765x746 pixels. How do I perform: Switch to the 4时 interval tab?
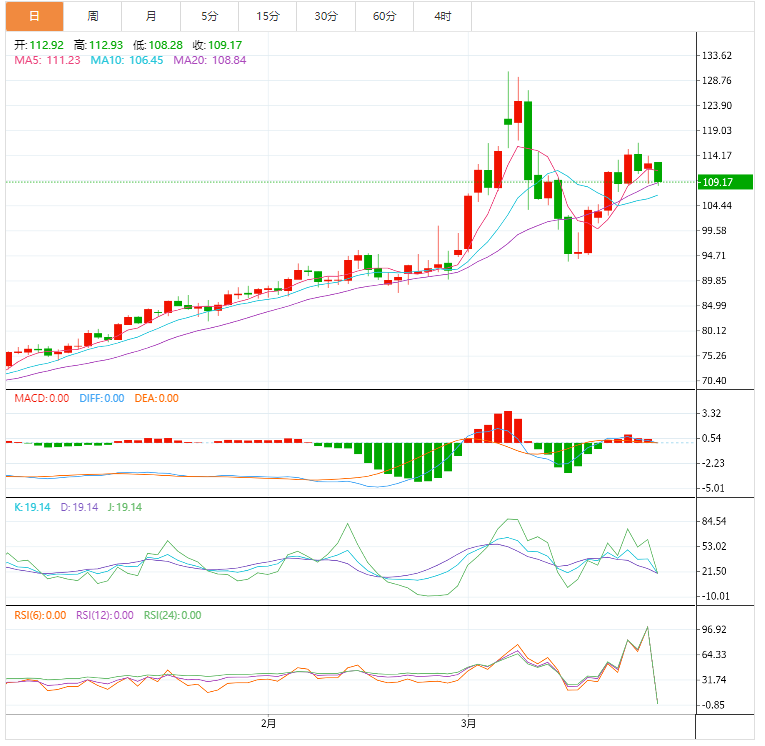(x=442, y=16)
